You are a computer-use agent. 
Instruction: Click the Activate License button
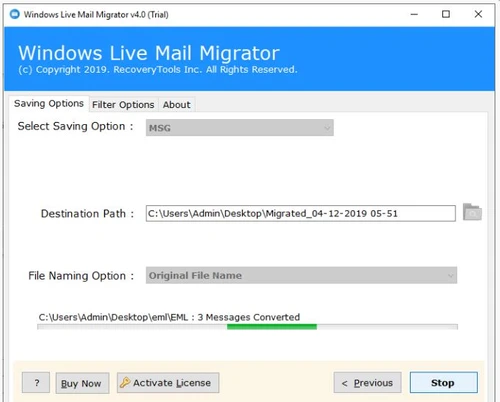coord(168,383)
